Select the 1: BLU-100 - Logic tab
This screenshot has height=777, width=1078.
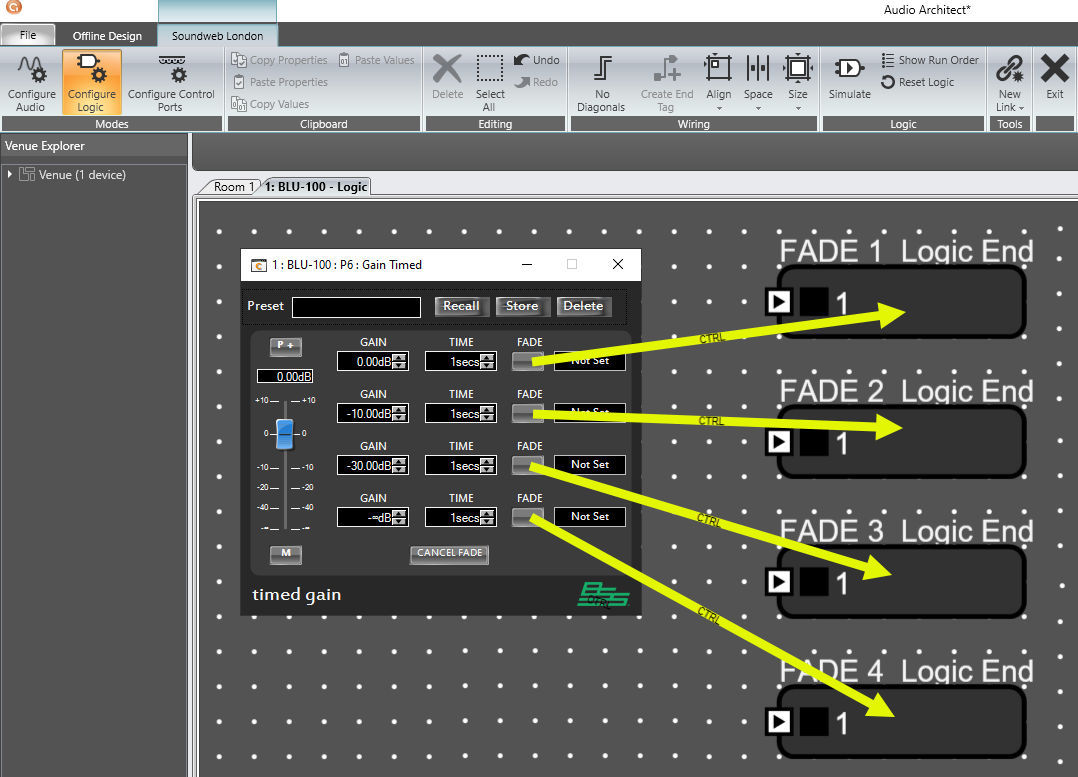tap(316, 186)
